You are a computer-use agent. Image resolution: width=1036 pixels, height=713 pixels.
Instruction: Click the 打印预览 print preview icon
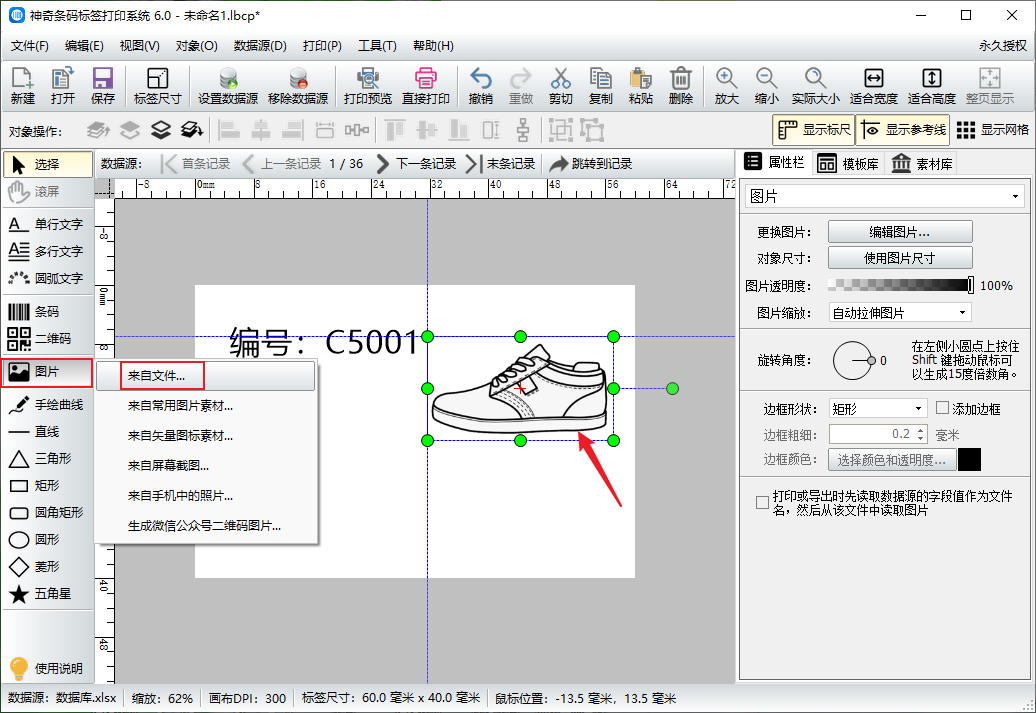tap(367, 79)
